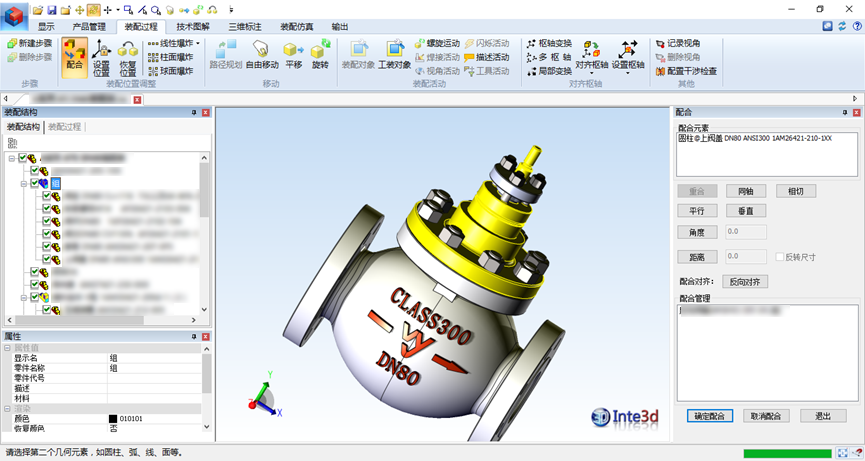Screen dimensions: 865x461
Task: Click the 距离 distance value field
Action: point(746,256)
